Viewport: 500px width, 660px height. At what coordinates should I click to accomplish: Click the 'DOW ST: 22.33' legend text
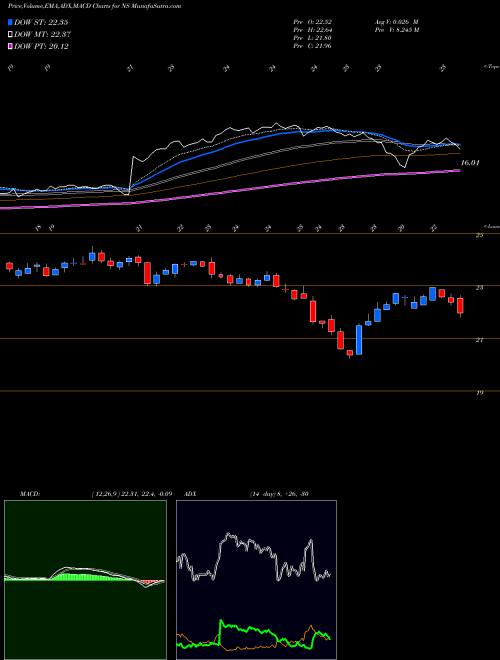click(41, 22)
